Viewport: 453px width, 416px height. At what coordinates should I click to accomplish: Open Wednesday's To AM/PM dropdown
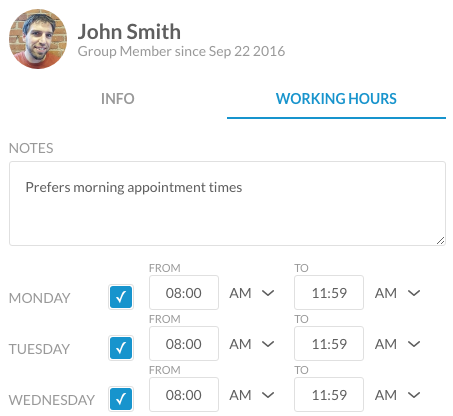(x=397, y=395)
